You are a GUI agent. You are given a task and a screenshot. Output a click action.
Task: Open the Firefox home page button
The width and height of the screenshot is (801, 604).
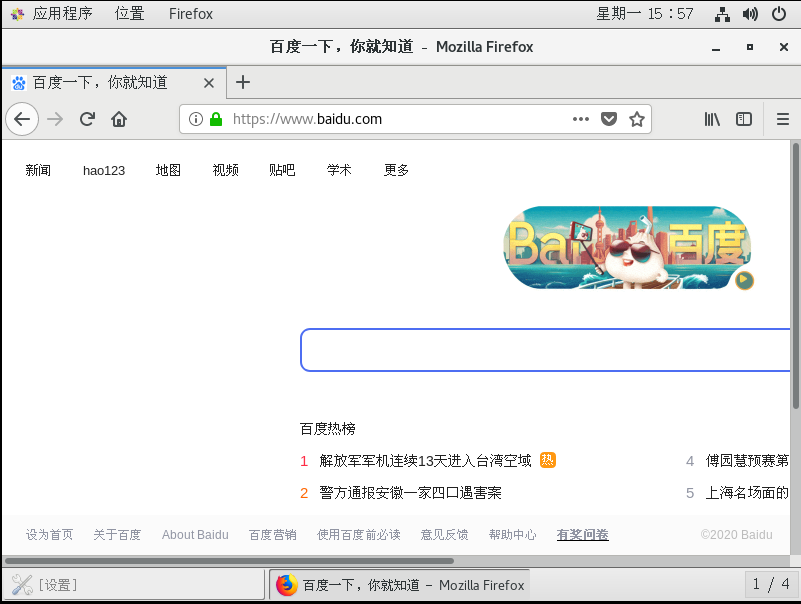pyautogui.click(x=119, y=119)
